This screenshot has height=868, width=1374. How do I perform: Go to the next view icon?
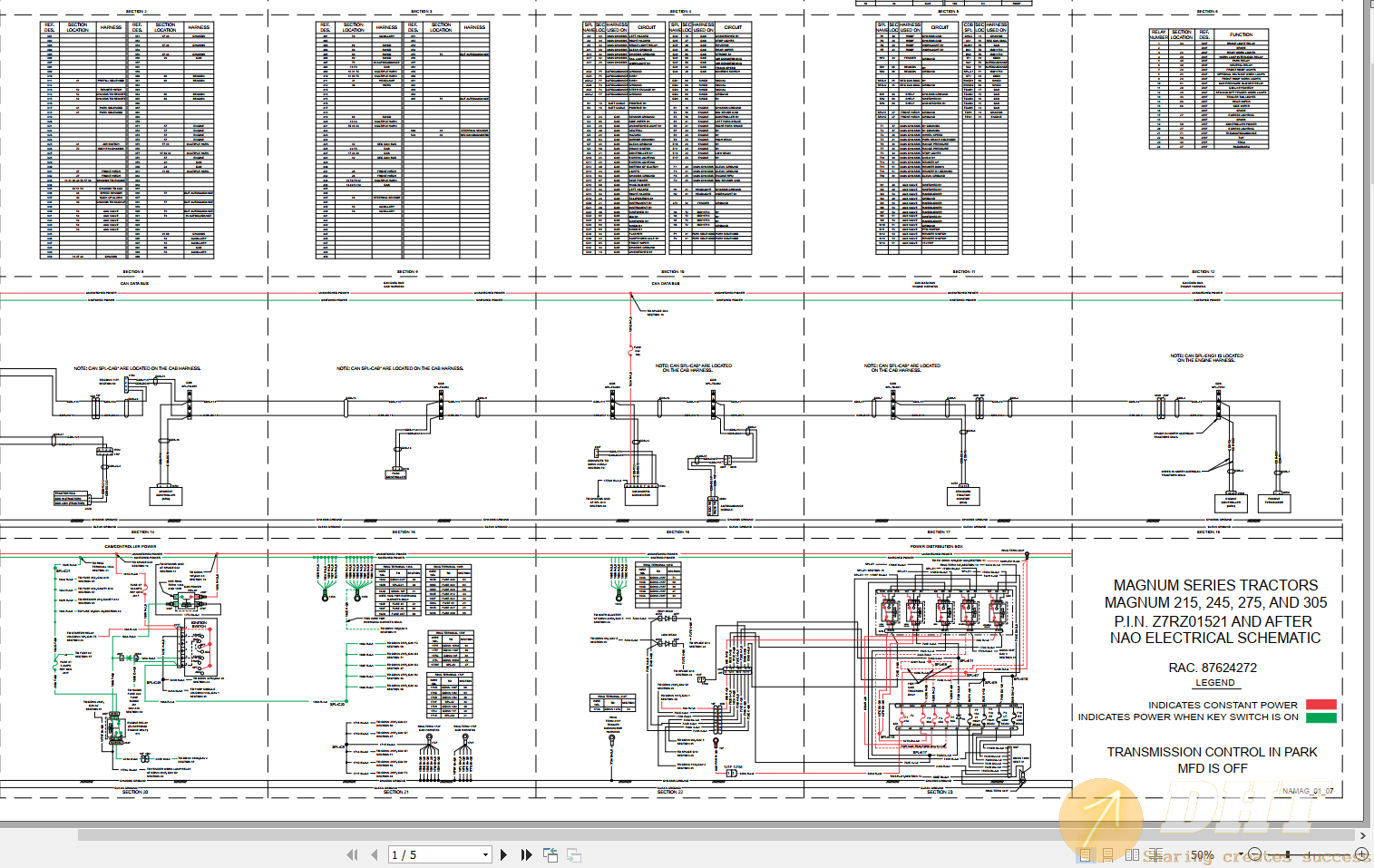click(572, 854)
